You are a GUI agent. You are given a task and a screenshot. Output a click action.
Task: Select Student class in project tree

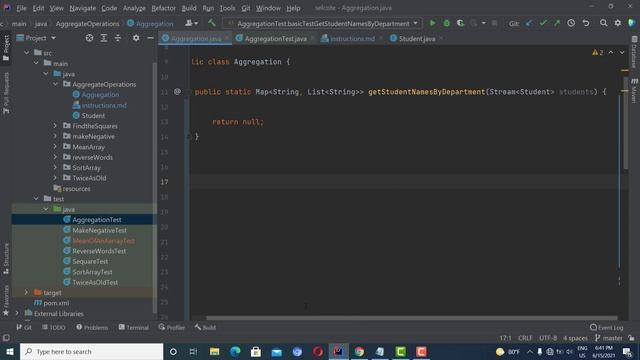click(93, 116)
